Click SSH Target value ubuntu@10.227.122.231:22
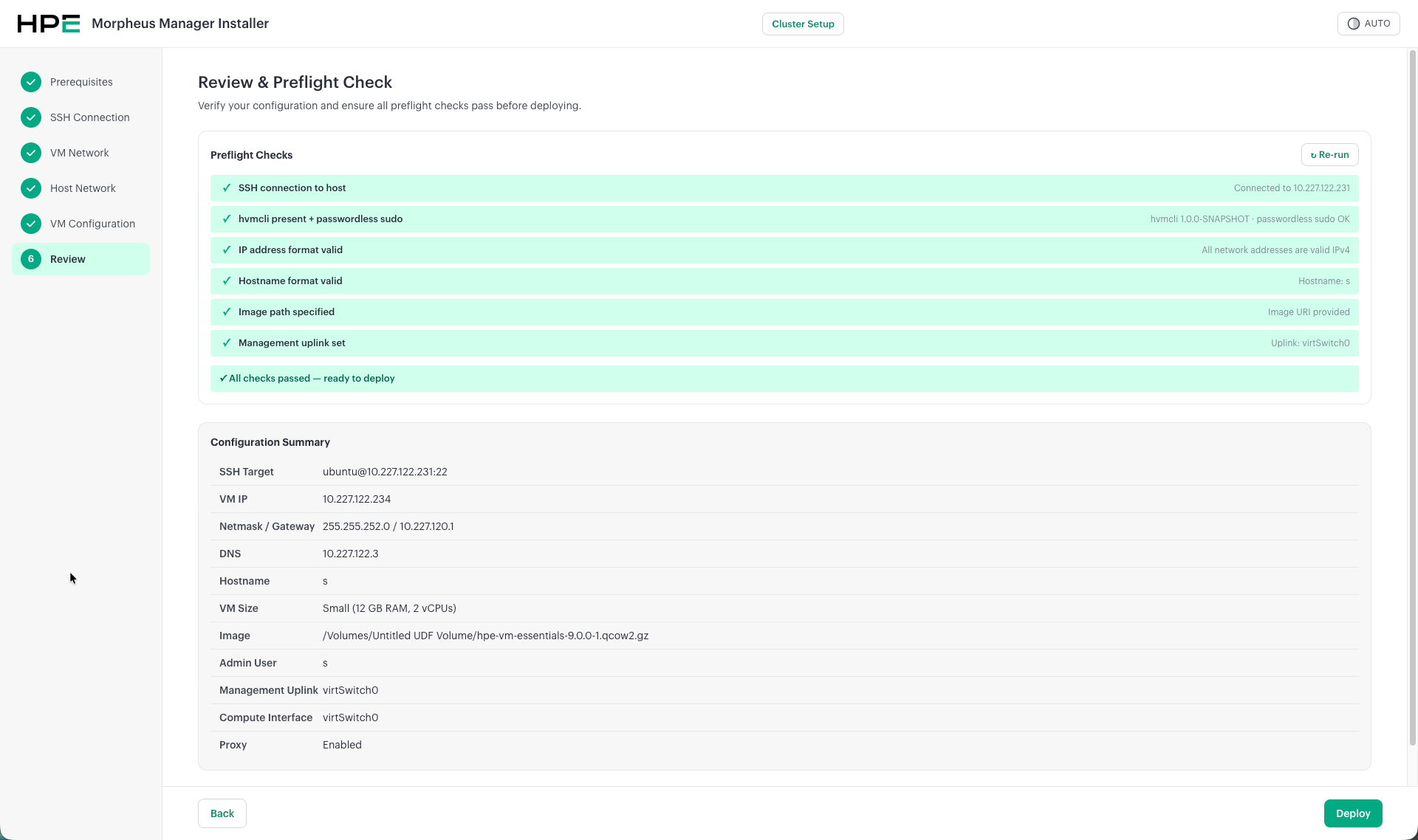 click(385, 472)
